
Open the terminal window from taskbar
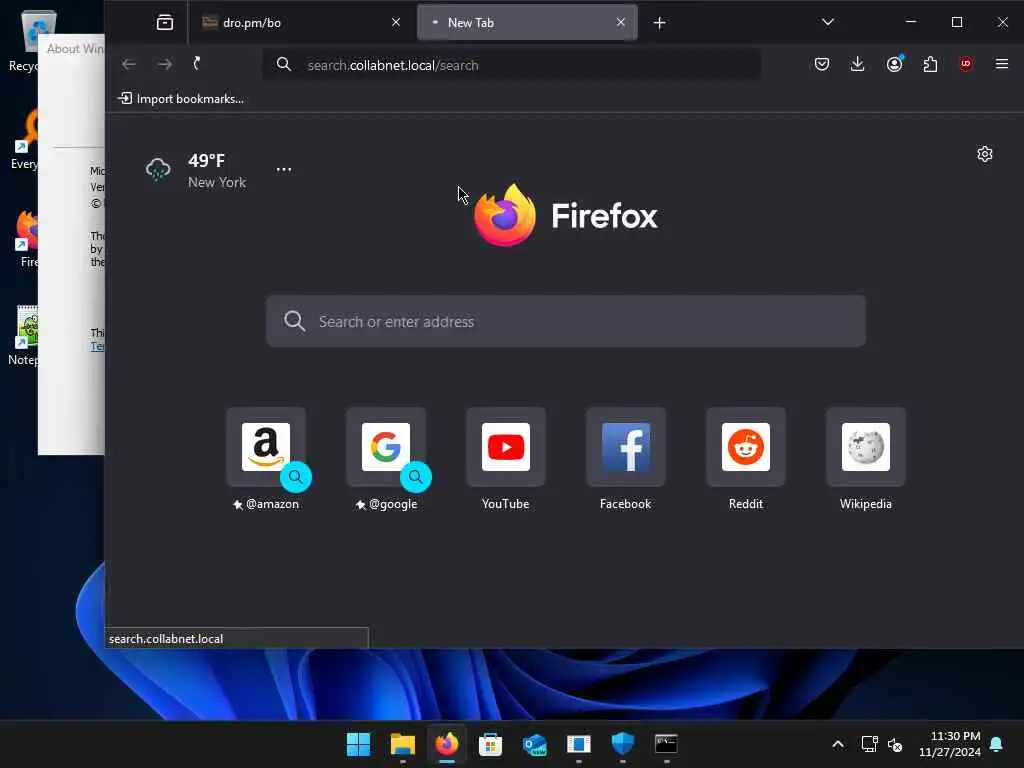[666, 744]
